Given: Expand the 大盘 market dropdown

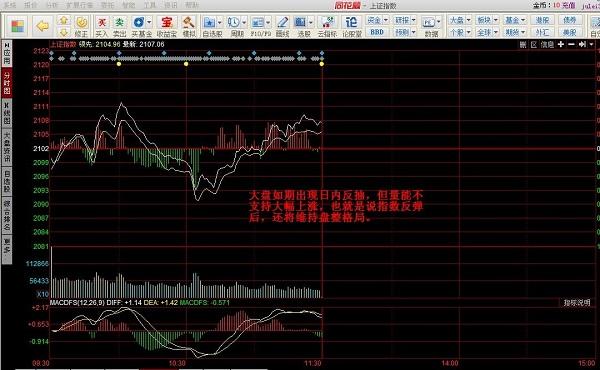Looking at the screenshot, I should [x=460, y=20].
